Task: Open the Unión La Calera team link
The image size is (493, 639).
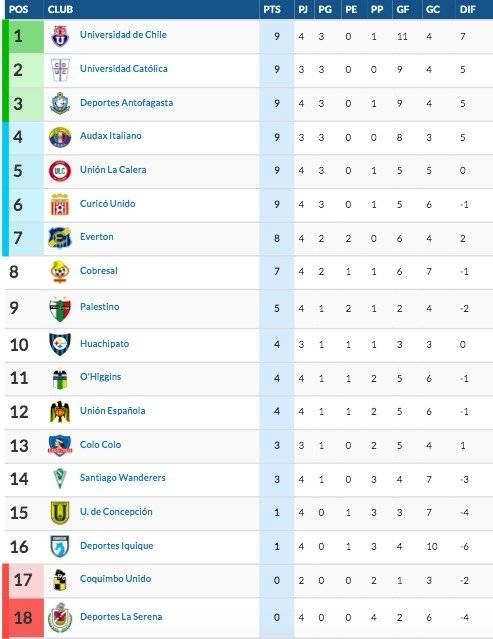Action: tap(113, 170)
